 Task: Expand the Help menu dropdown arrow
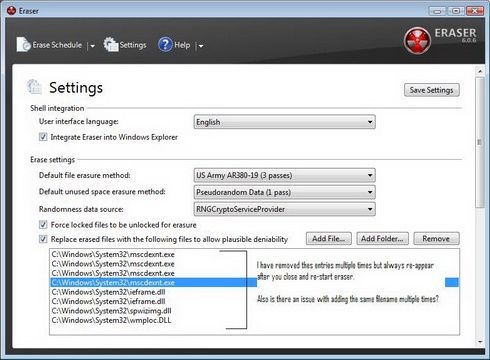click(201, 46)
